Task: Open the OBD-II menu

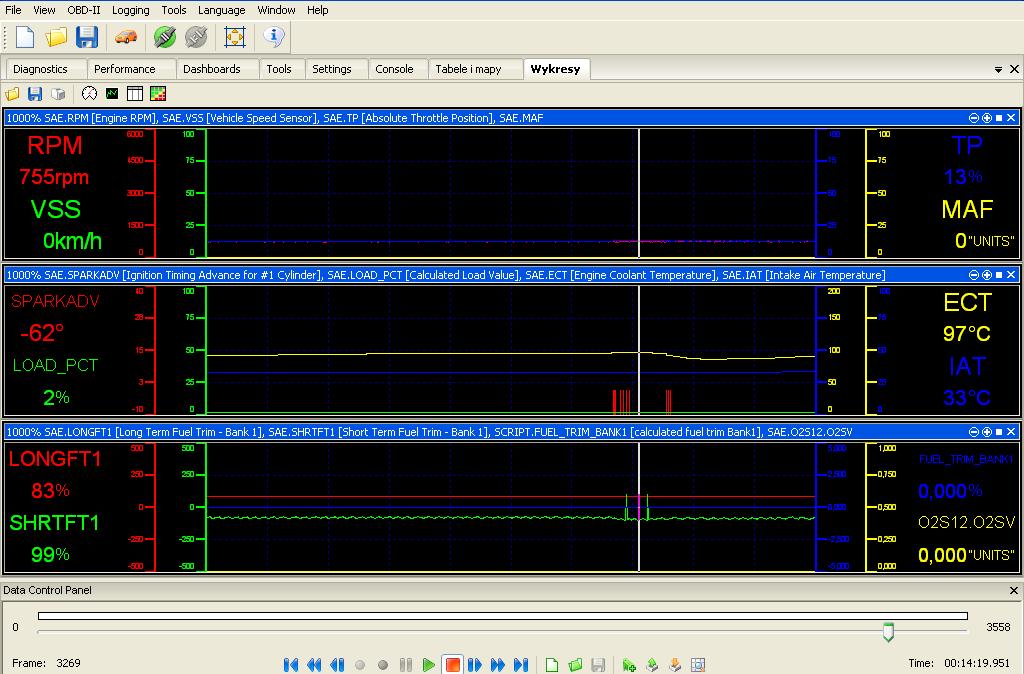Action: (83, 10)
